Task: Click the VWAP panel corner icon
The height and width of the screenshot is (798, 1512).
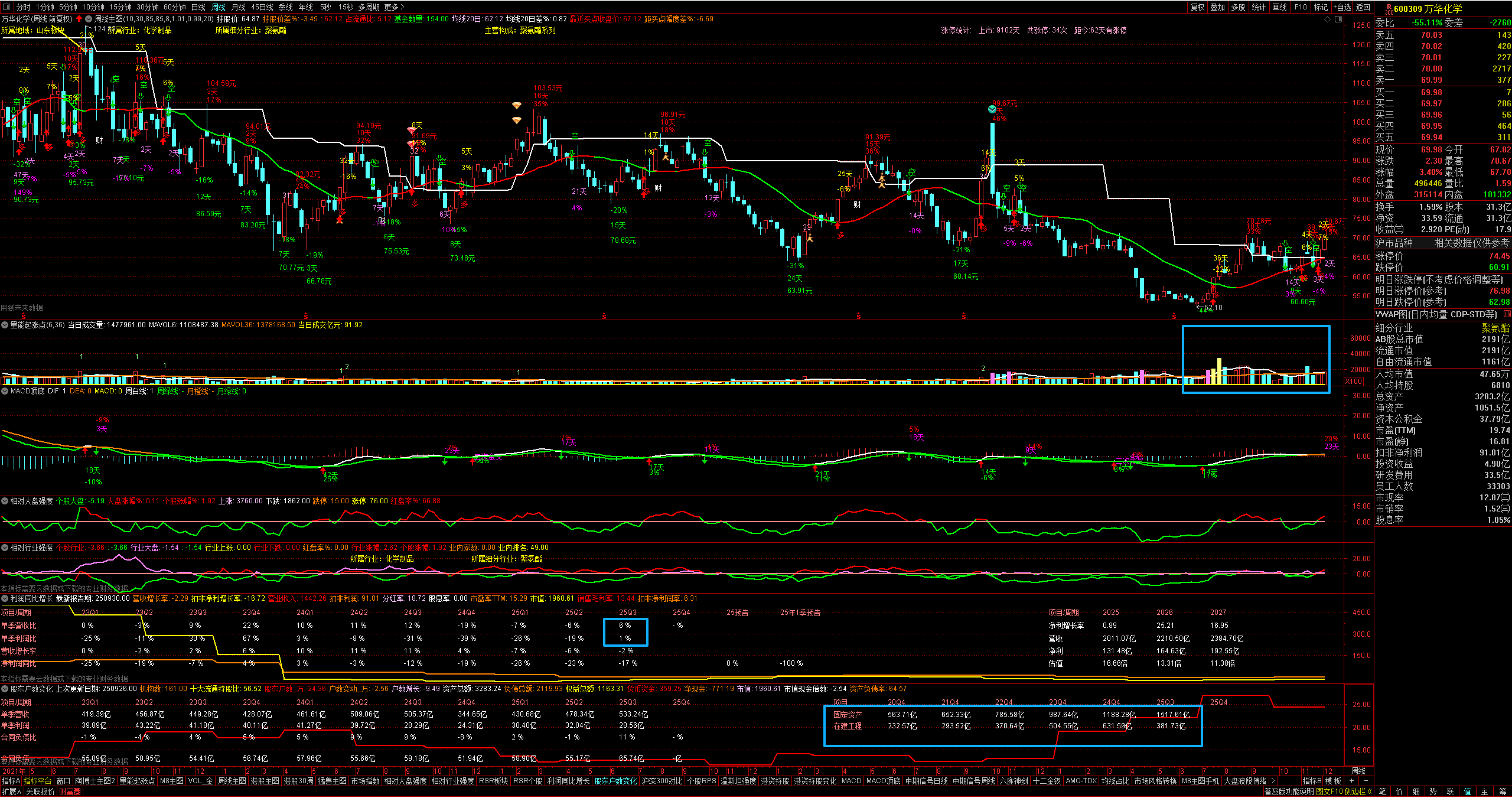Action: click(1507, 314)
